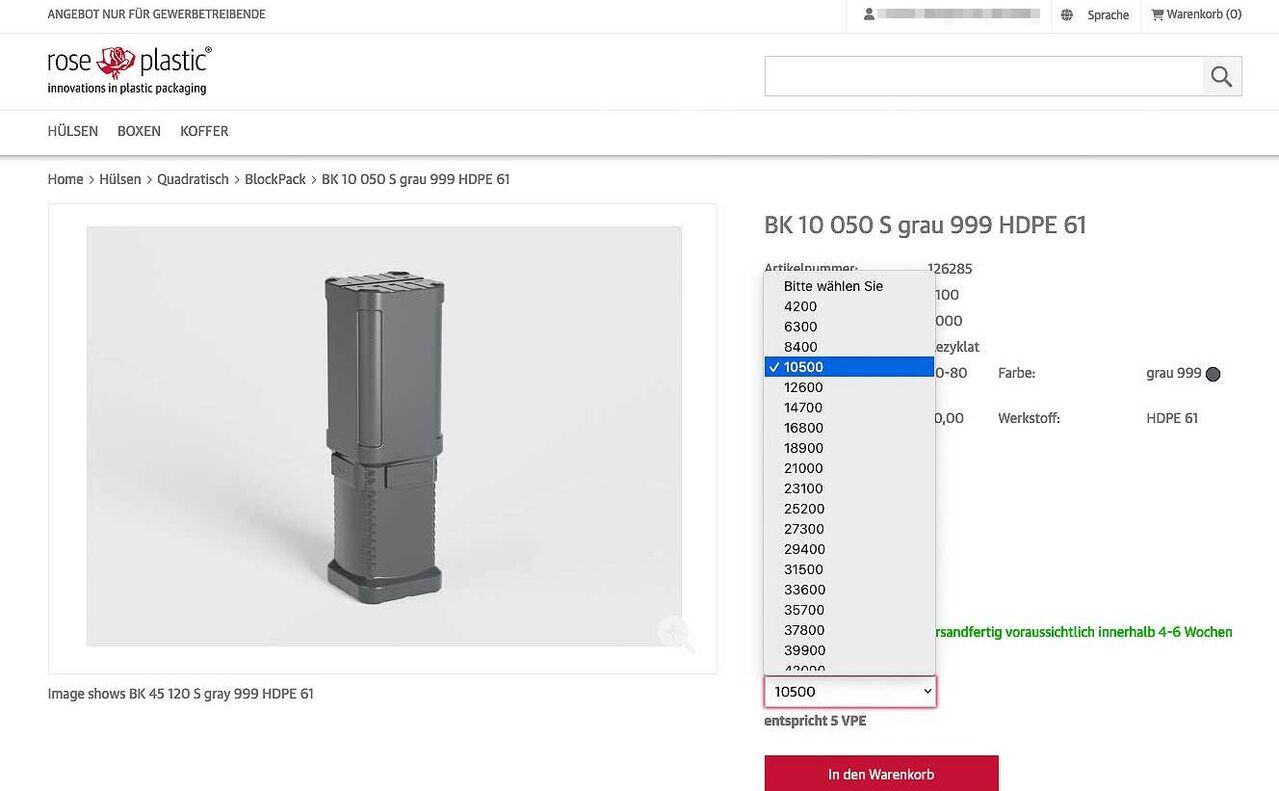Click the In den Warenkorb button
Viewport: 1279px width, 791px height.
(881, 773)
